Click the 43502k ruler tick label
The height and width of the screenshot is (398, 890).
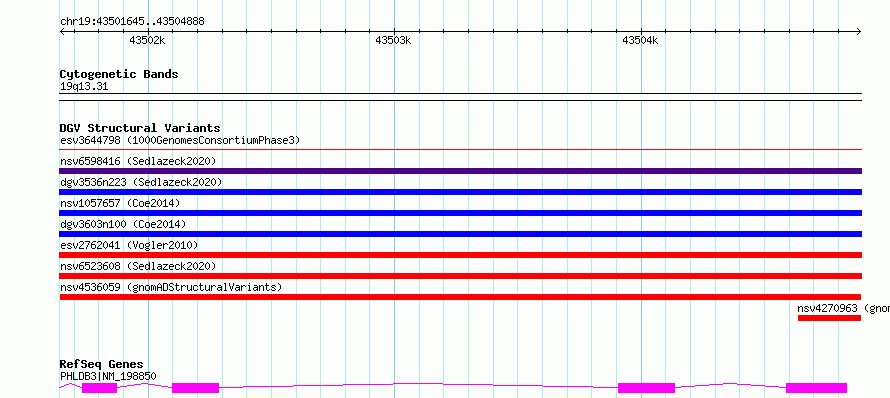click(x=148, y=40)
